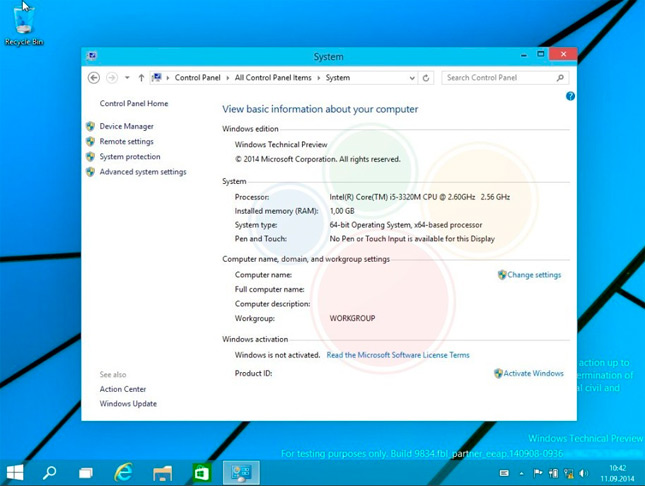The width and height of the screenshot is (645, 486).
Task: Click the 1,00 GB installed memory value
Action: [x=342, y=211]
